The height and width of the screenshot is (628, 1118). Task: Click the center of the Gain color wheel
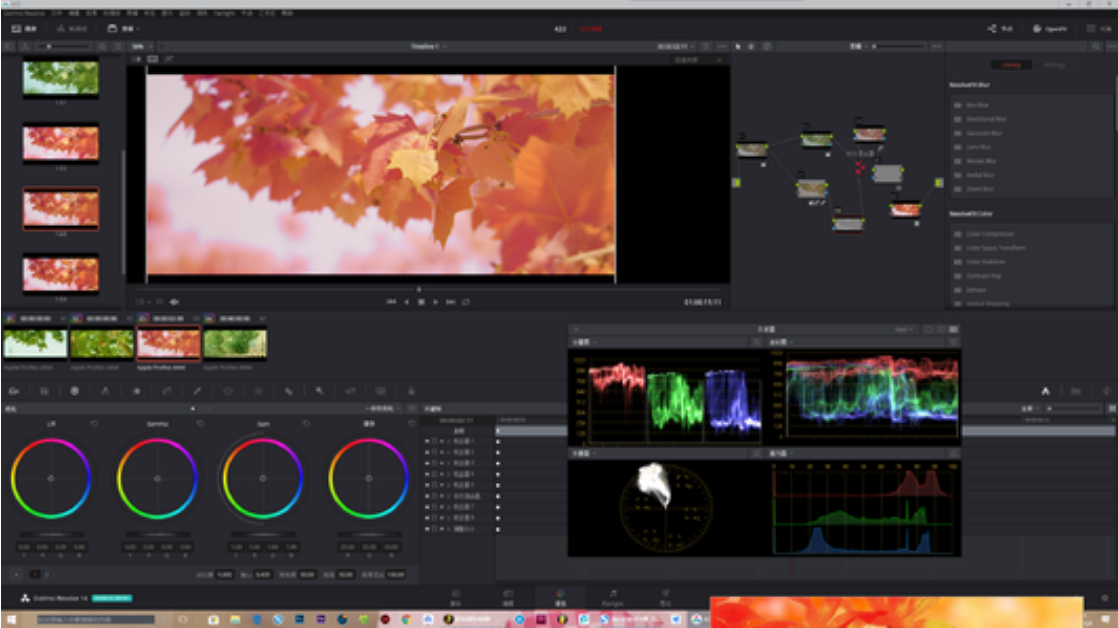[262, 478]
